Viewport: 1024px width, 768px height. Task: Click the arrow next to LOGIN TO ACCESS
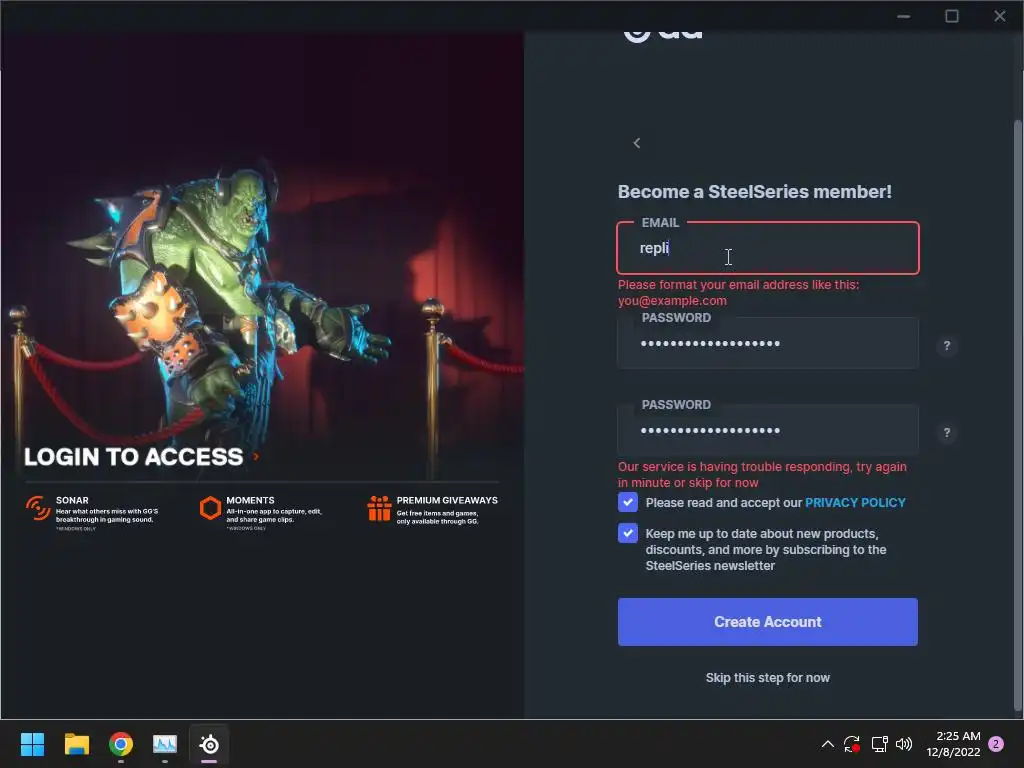[256, 456]
